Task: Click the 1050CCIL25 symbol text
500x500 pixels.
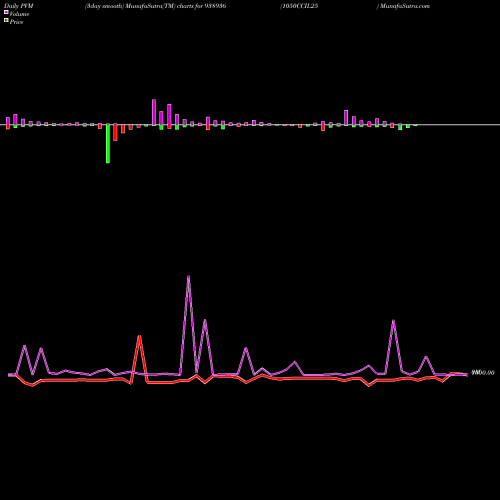Action: click(x=300, y=6)
